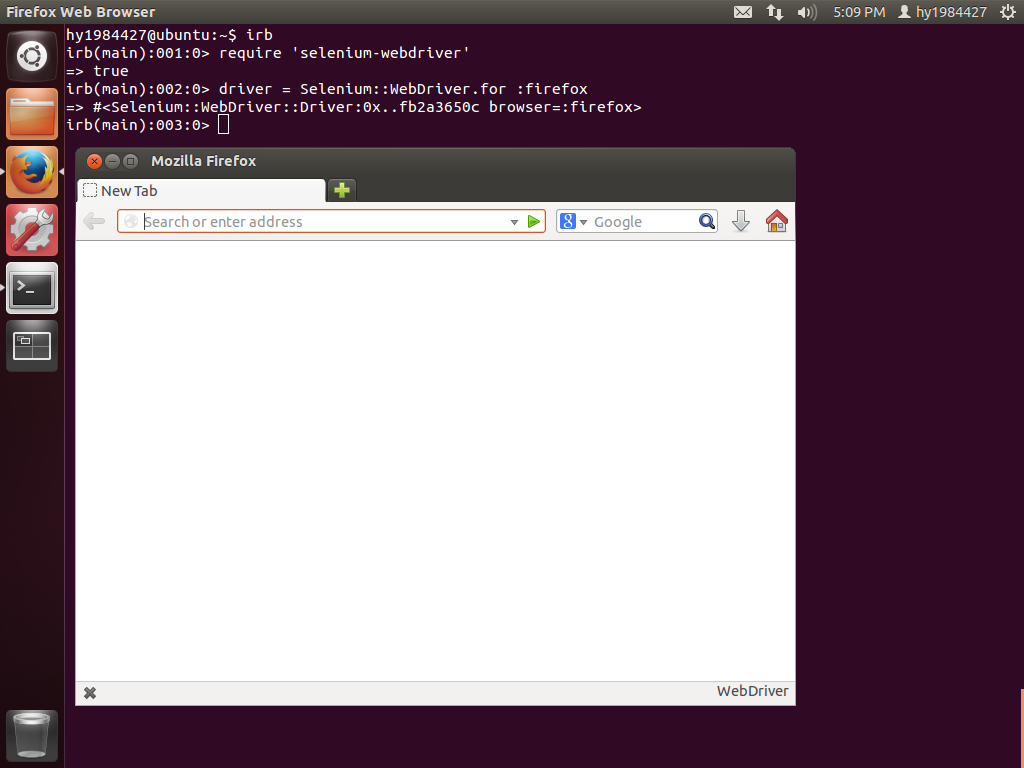
Task: Open the Ubuntu Dash home launcher
Action: pos(32,56)
